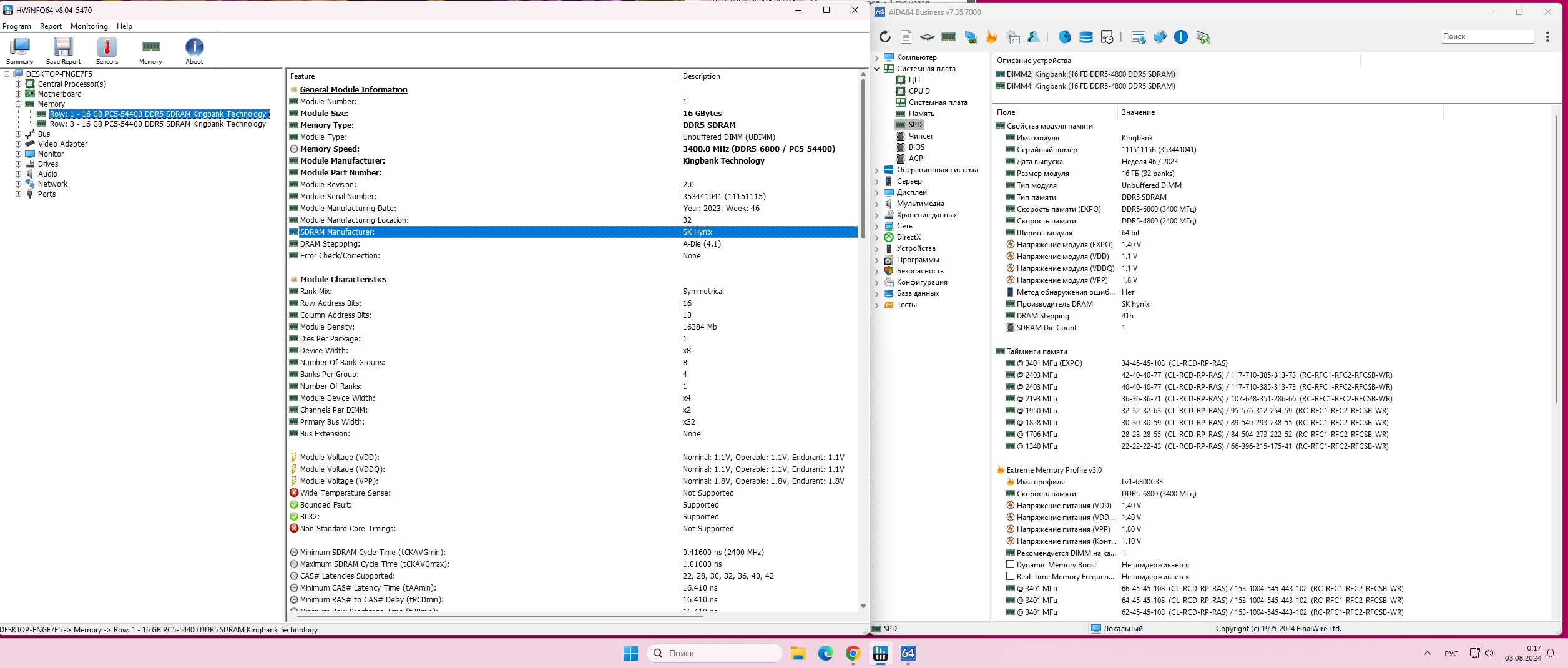Open Microsoft Edge from the taskbar

(x=826, y=653)
